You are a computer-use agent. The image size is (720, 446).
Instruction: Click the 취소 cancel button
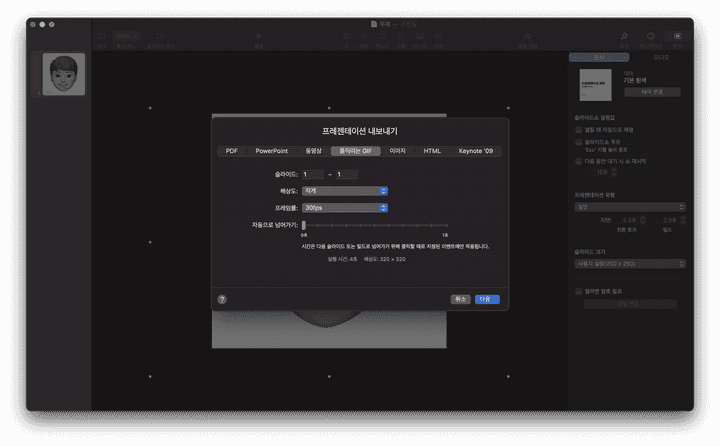[x=460, y=299]
